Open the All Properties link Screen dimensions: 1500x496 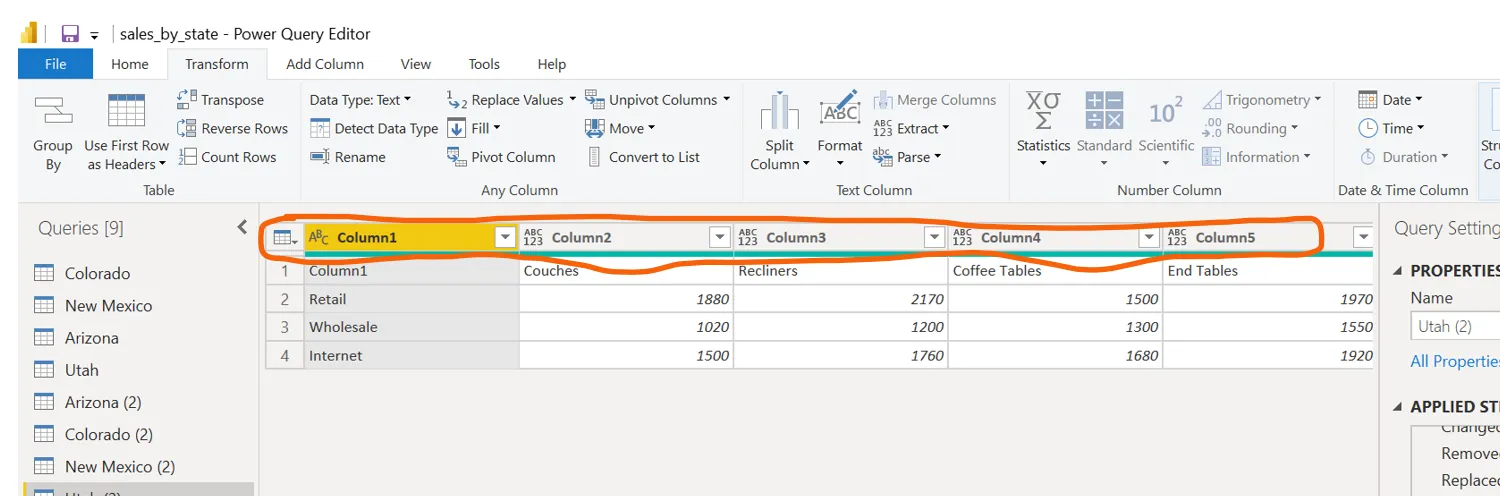(1454, 361)
